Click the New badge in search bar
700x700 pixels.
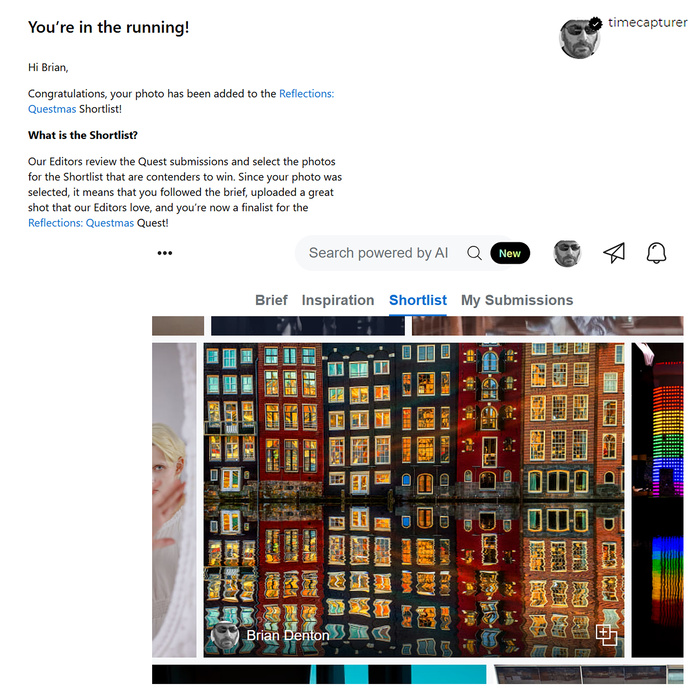[x=510, y=253]
